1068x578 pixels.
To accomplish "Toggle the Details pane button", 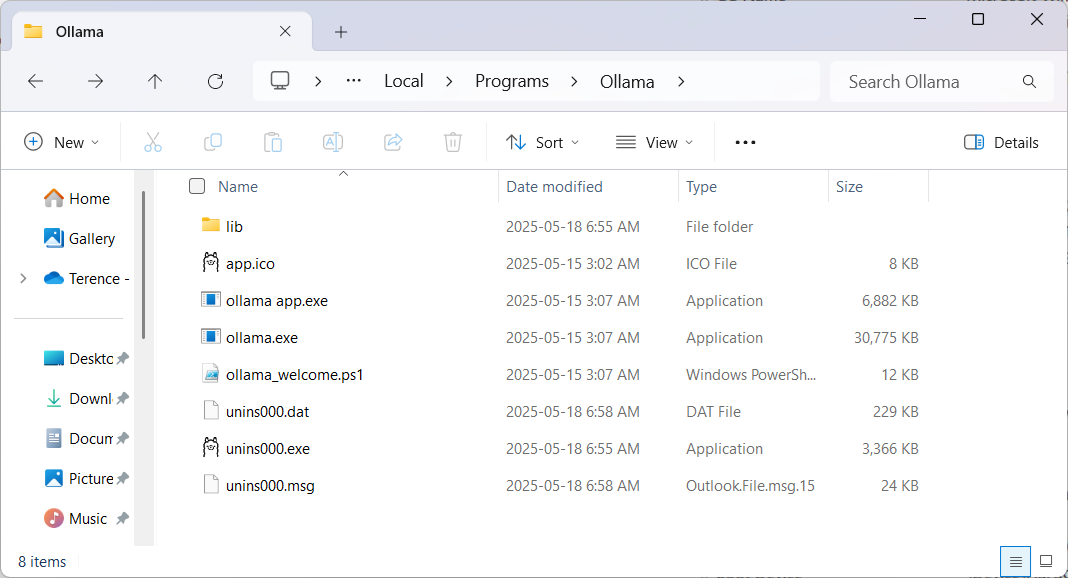I will coord(1001,142).
